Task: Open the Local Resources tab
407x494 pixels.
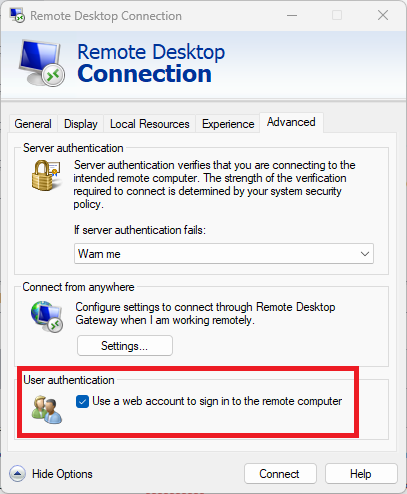Action: (x=150, y=124)
